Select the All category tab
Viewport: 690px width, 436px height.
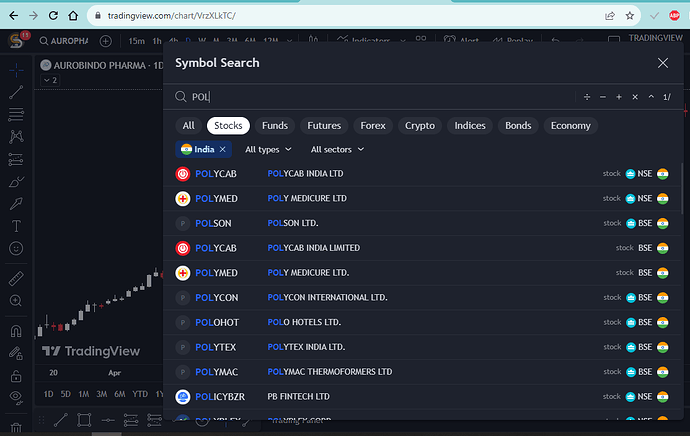(188, 126)
